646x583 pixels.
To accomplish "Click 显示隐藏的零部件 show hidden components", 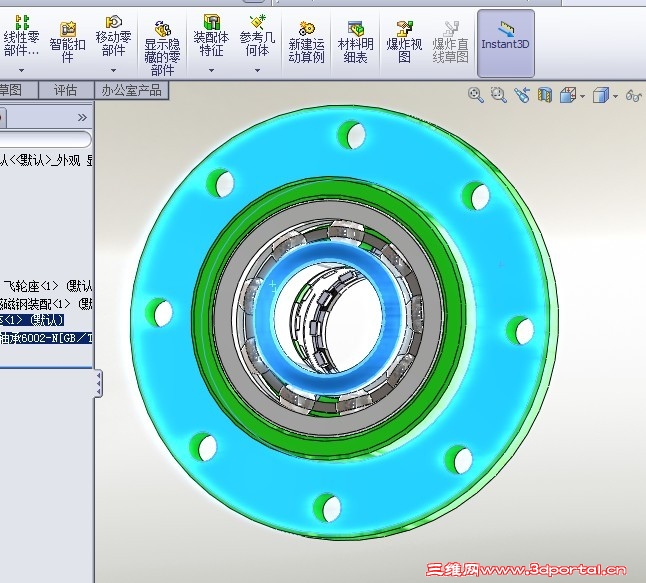I will 162,49.
